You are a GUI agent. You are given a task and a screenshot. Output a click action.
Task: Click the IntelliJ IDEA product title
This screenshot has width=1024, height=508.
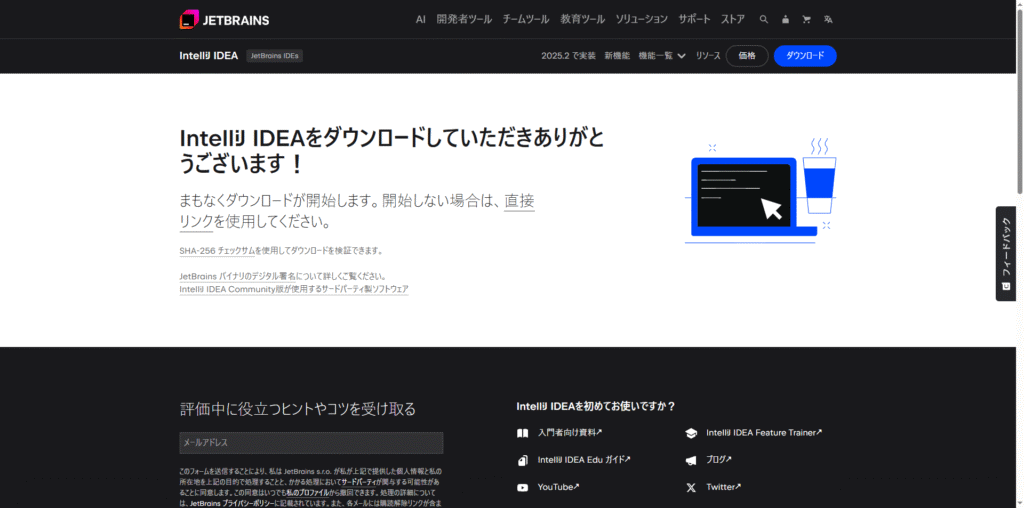(208, 56)
